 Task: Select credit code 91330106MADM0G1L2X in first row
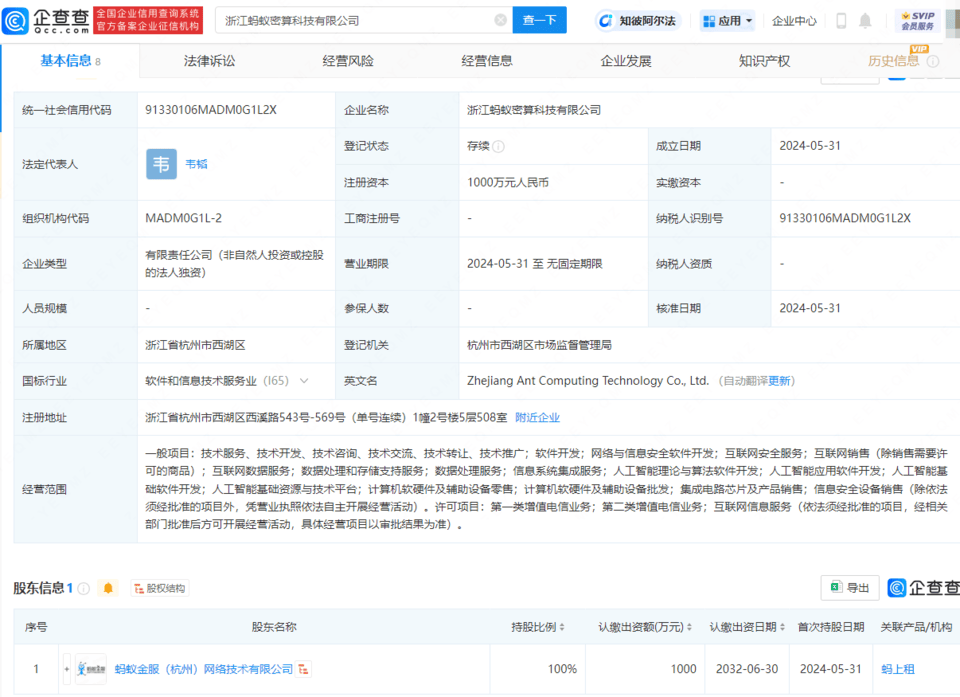(211, 110)
